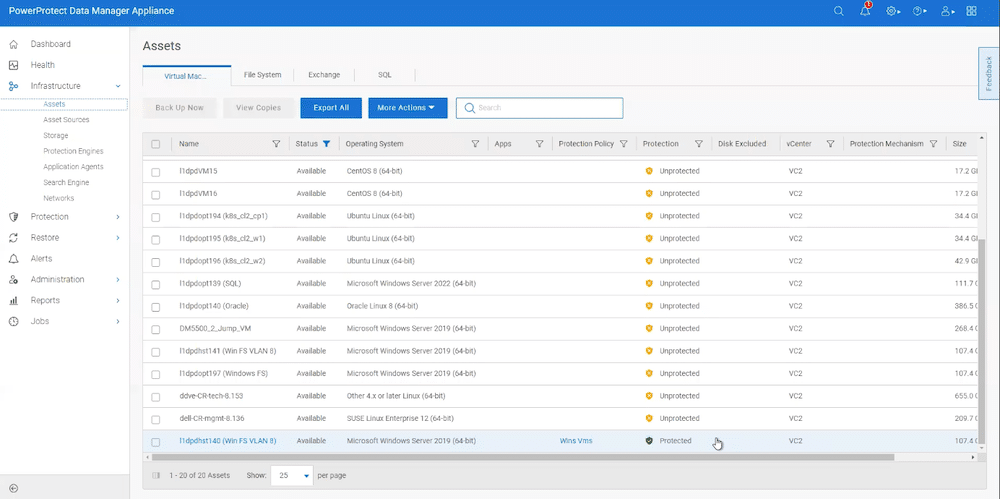The image size is (1000, 499).
Task: Expand the Administration menu chevron
Action: (118, 279)
